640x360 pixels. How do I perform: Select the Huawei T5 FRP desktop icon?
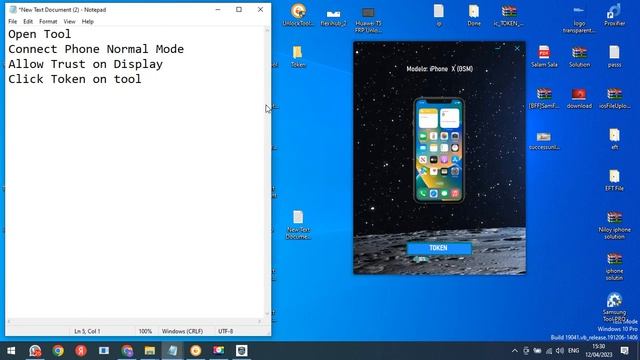pos(368,19)
